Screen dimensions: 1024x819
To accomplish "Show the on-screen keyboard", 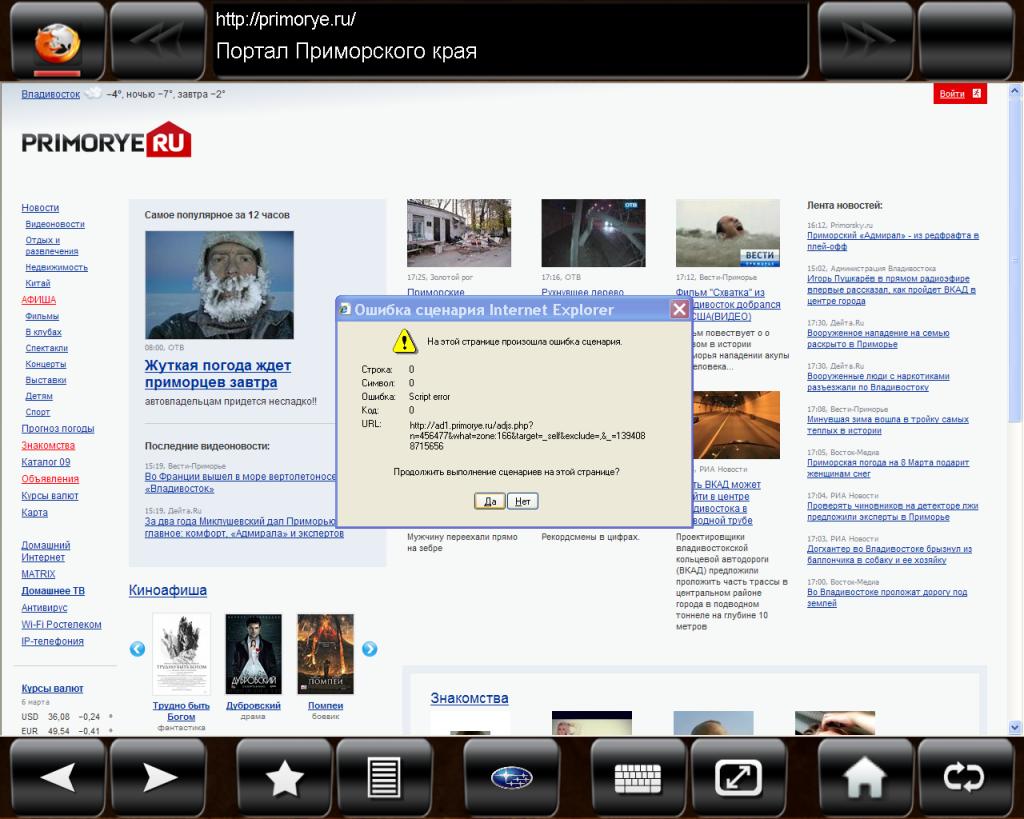I will (x=638, y=777).
